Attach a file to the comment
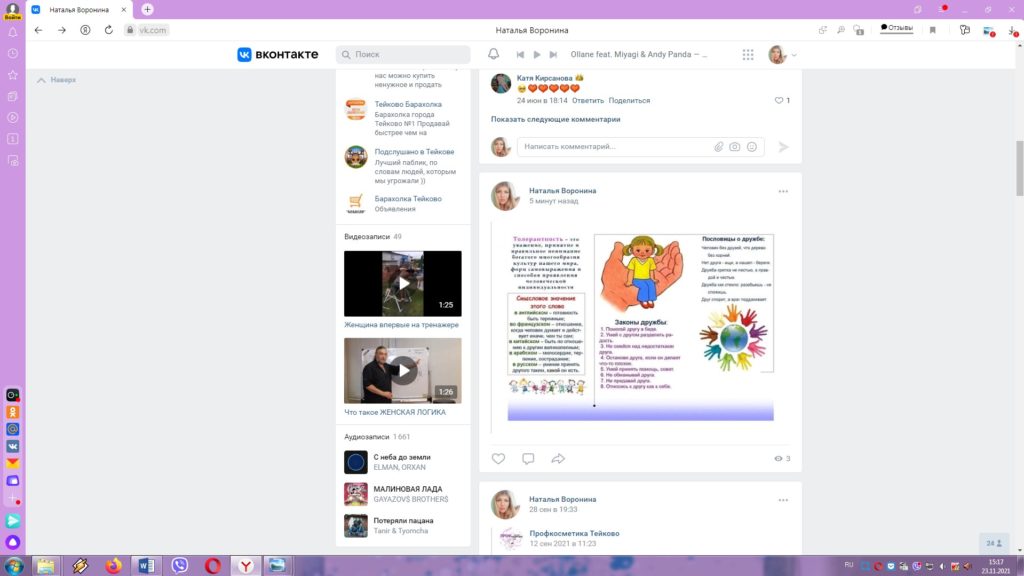The image size is (1024, 576). click(x=718, y=147)
